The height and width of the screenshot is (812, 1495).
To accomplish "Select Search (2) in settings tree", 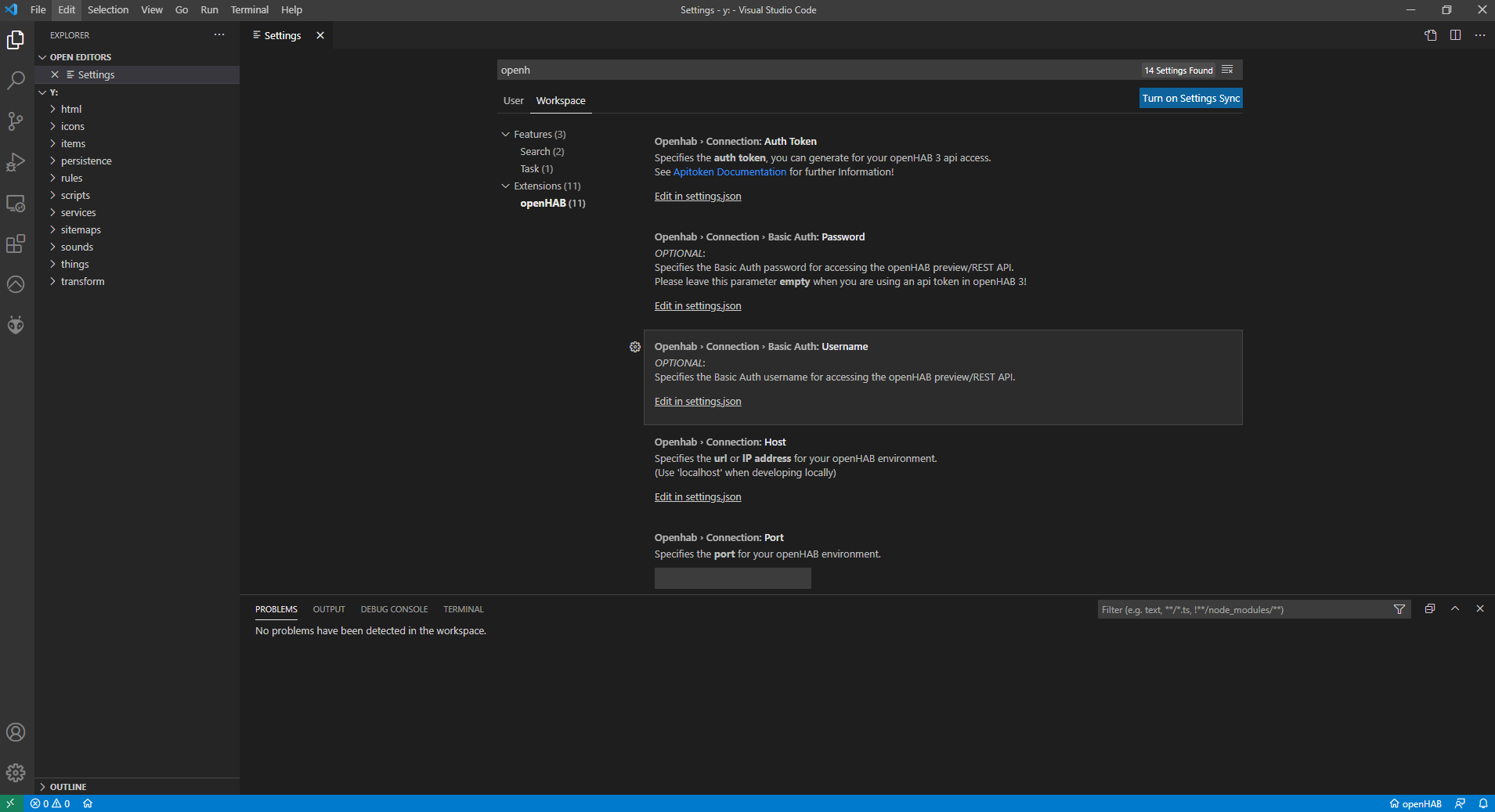I will [542, 151].
